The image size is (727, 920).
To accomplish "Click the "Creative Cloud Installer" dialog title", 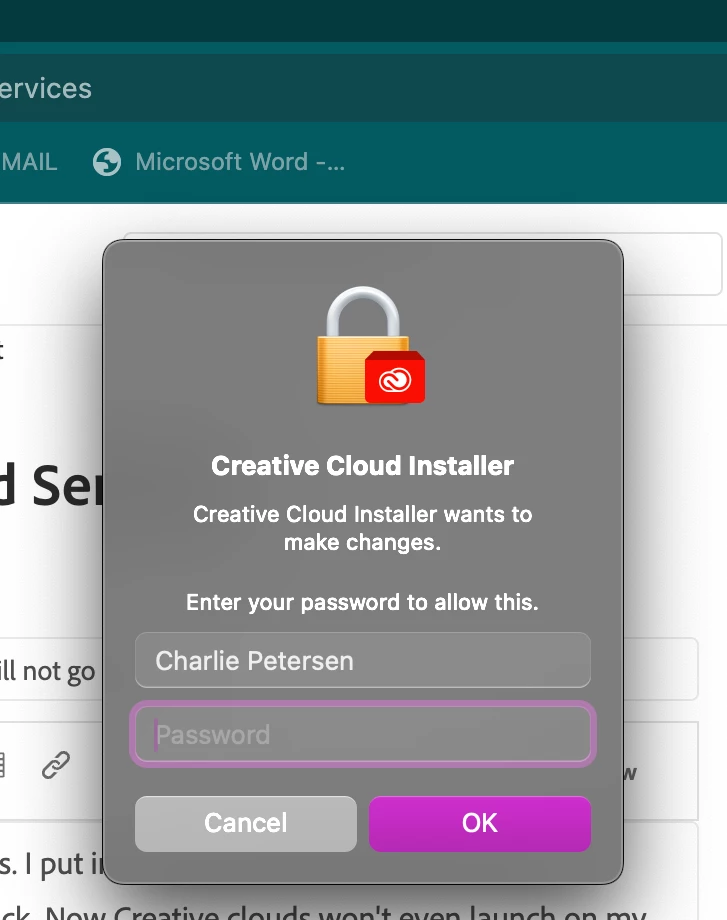I will coord(363,466).
